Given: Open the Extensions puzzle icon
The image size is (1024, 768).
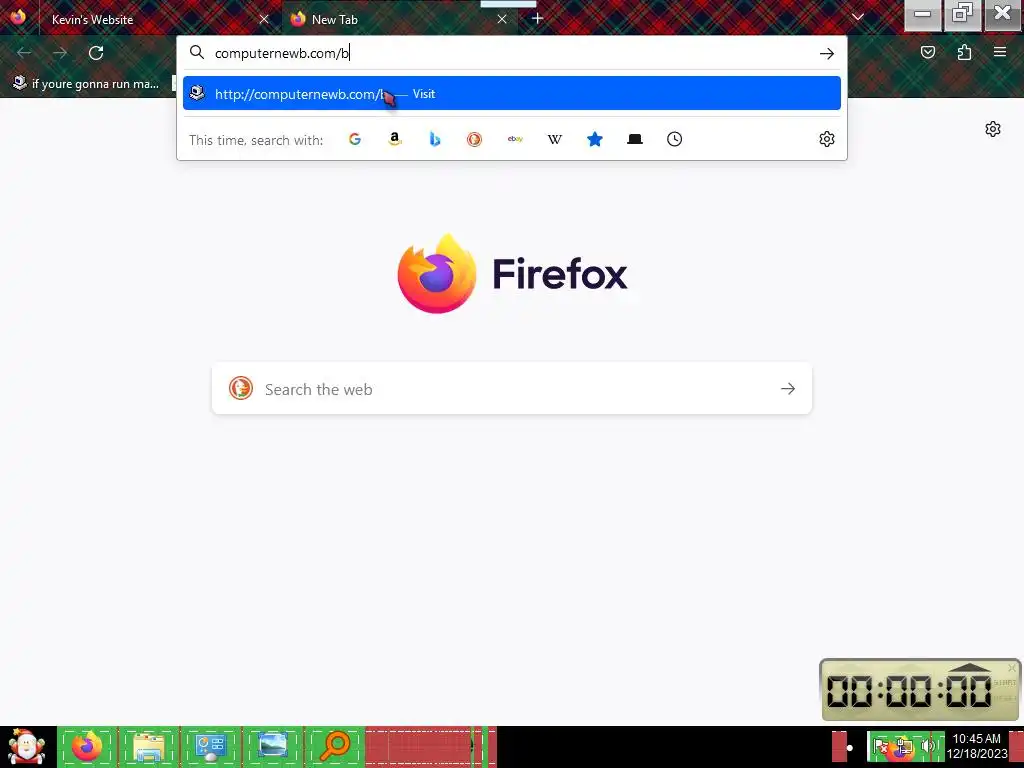Looking at the screenshot, I should (x=964, y=52).
